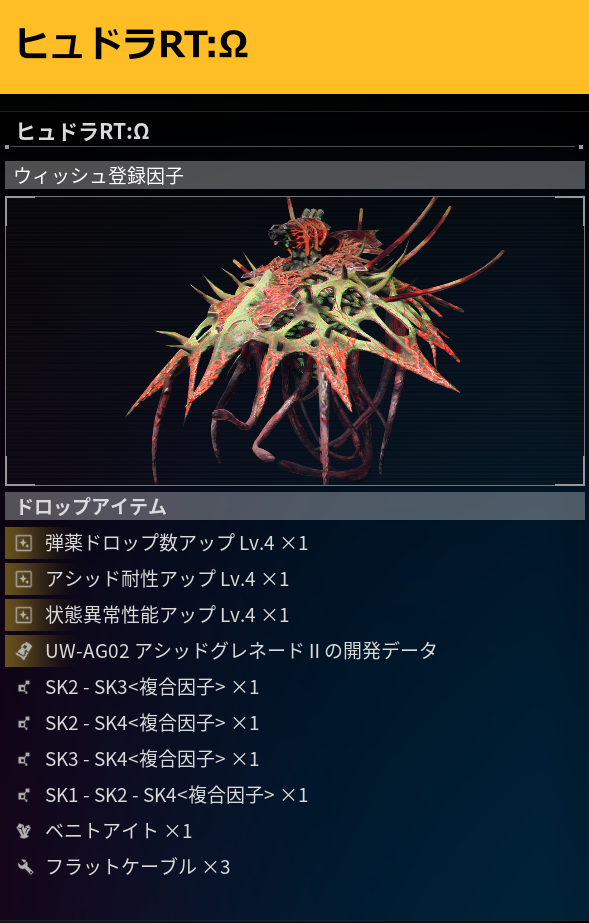Select the ウィッシュ登録因子 section header
Screen dimensions: 589x923
click(295, 175)
